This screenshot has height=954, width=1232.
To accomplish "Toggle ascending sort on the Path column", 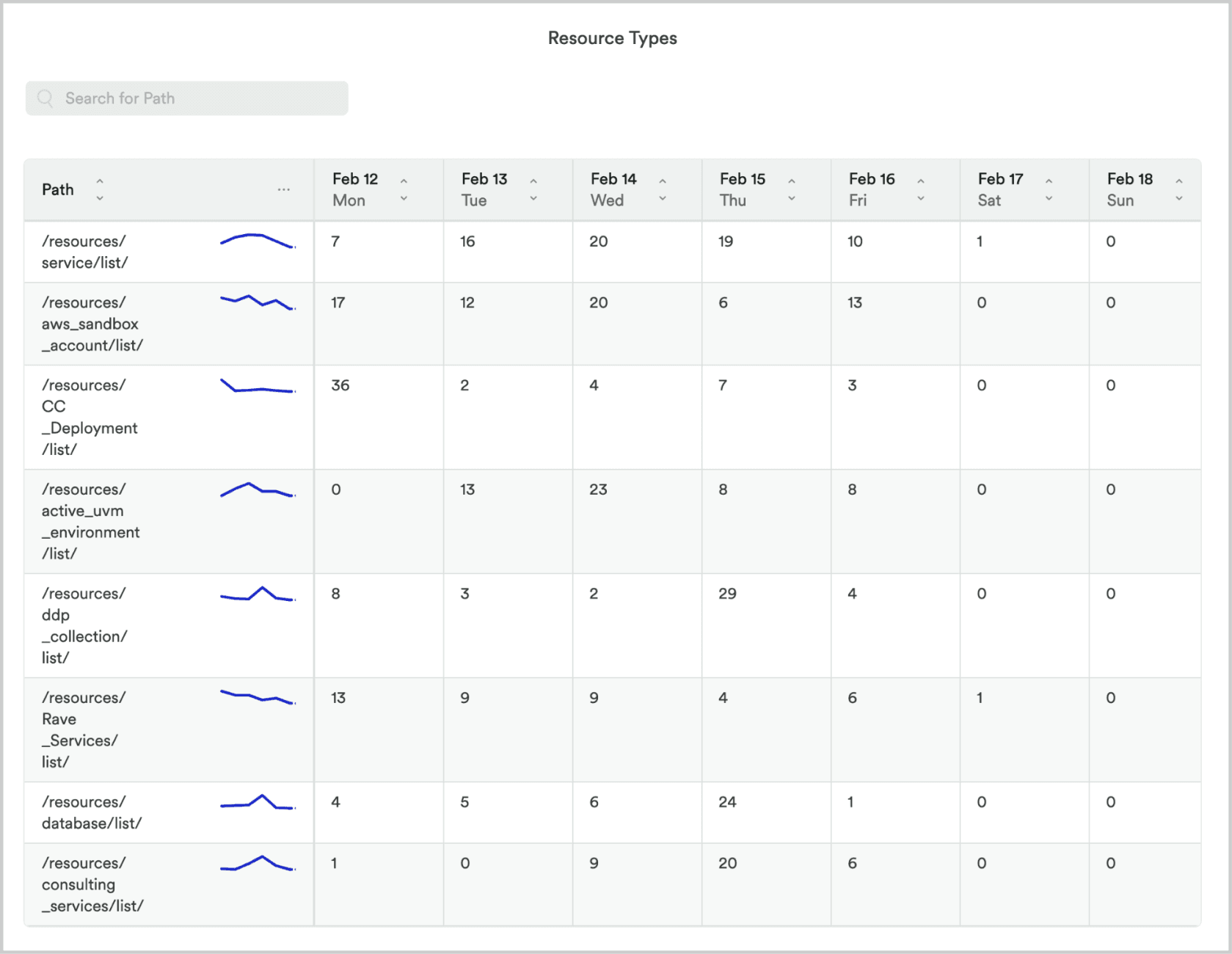I will tap(100, 180).
